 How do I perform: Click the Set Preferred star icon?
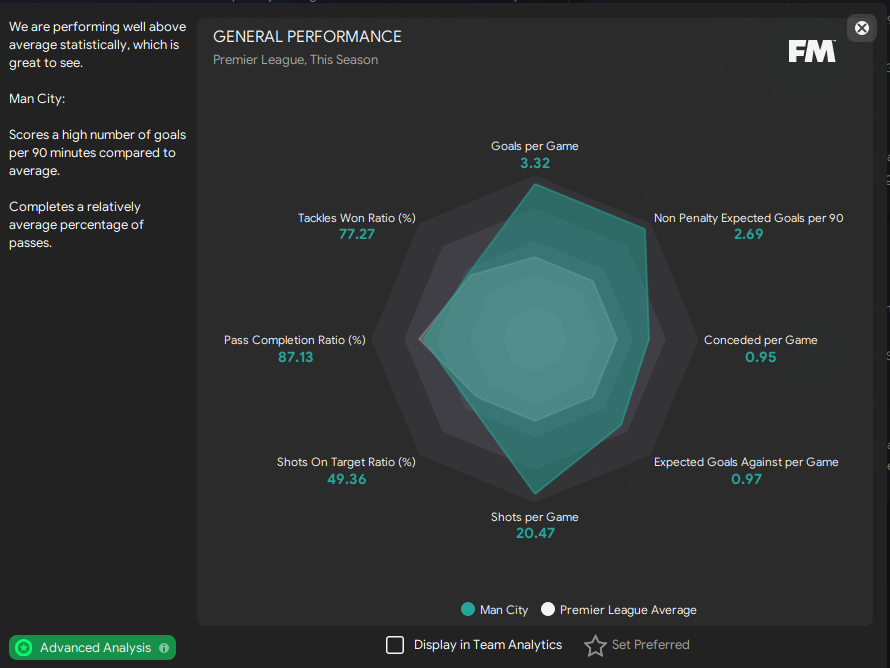[595, 645]
